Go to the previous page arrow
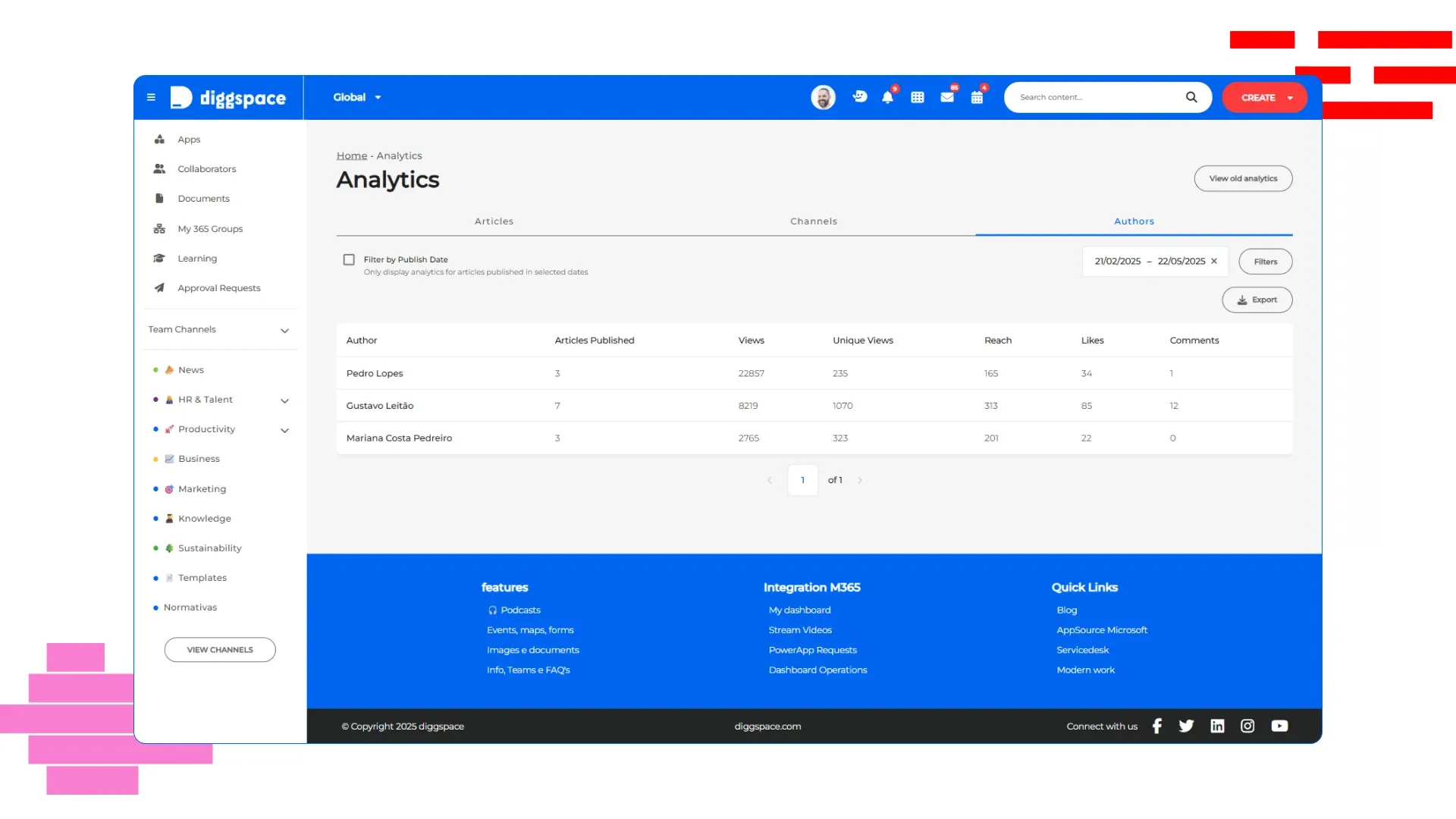 click(x=770, y=480)
